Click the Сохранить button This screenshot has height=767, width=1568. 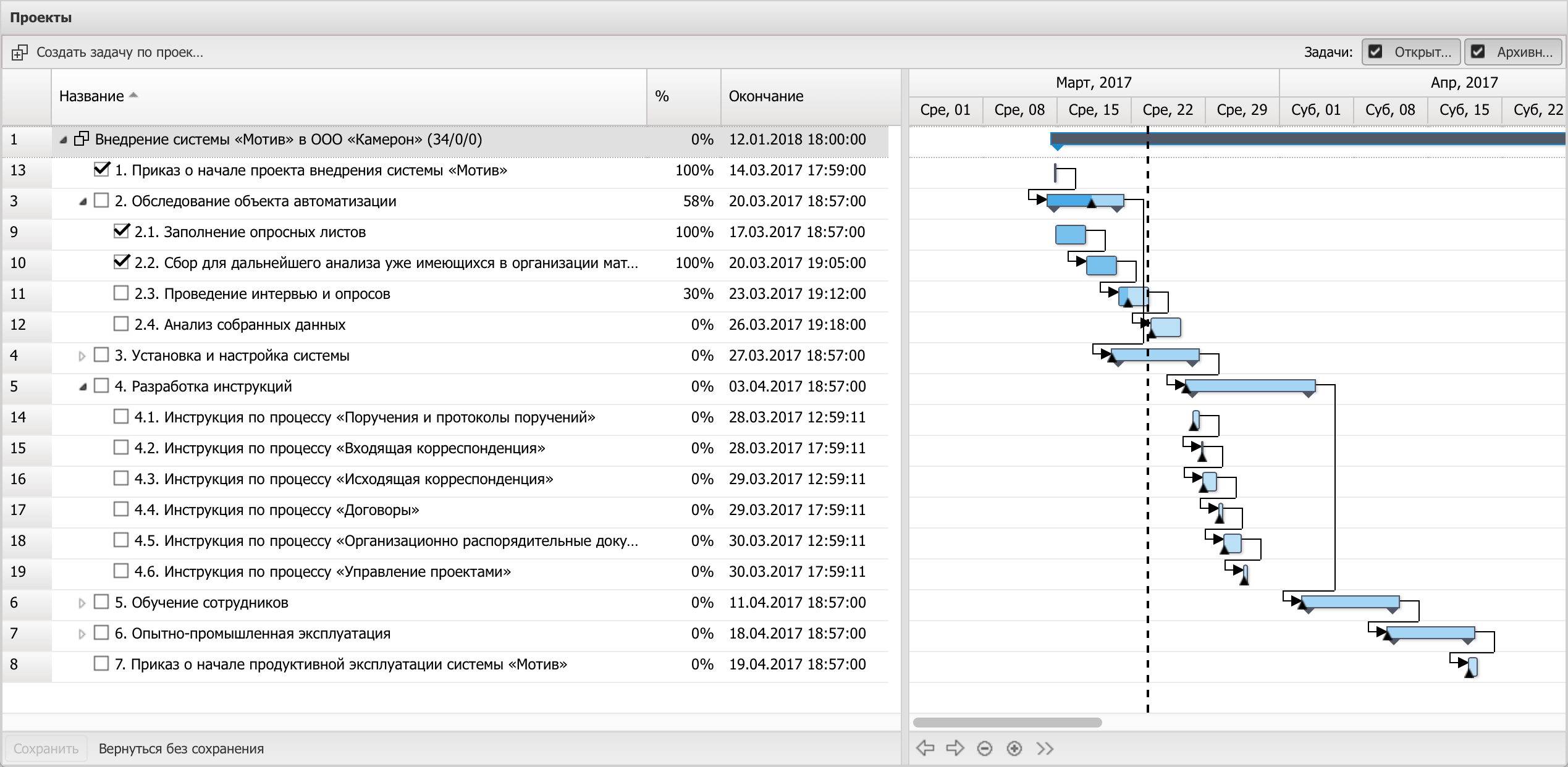(x=46, y=748)
